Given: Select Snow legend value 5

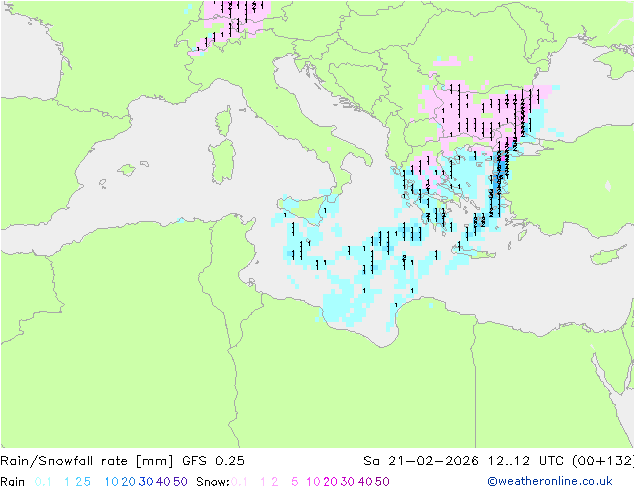Looking at the screenshot, I should (x=295, y=482).
